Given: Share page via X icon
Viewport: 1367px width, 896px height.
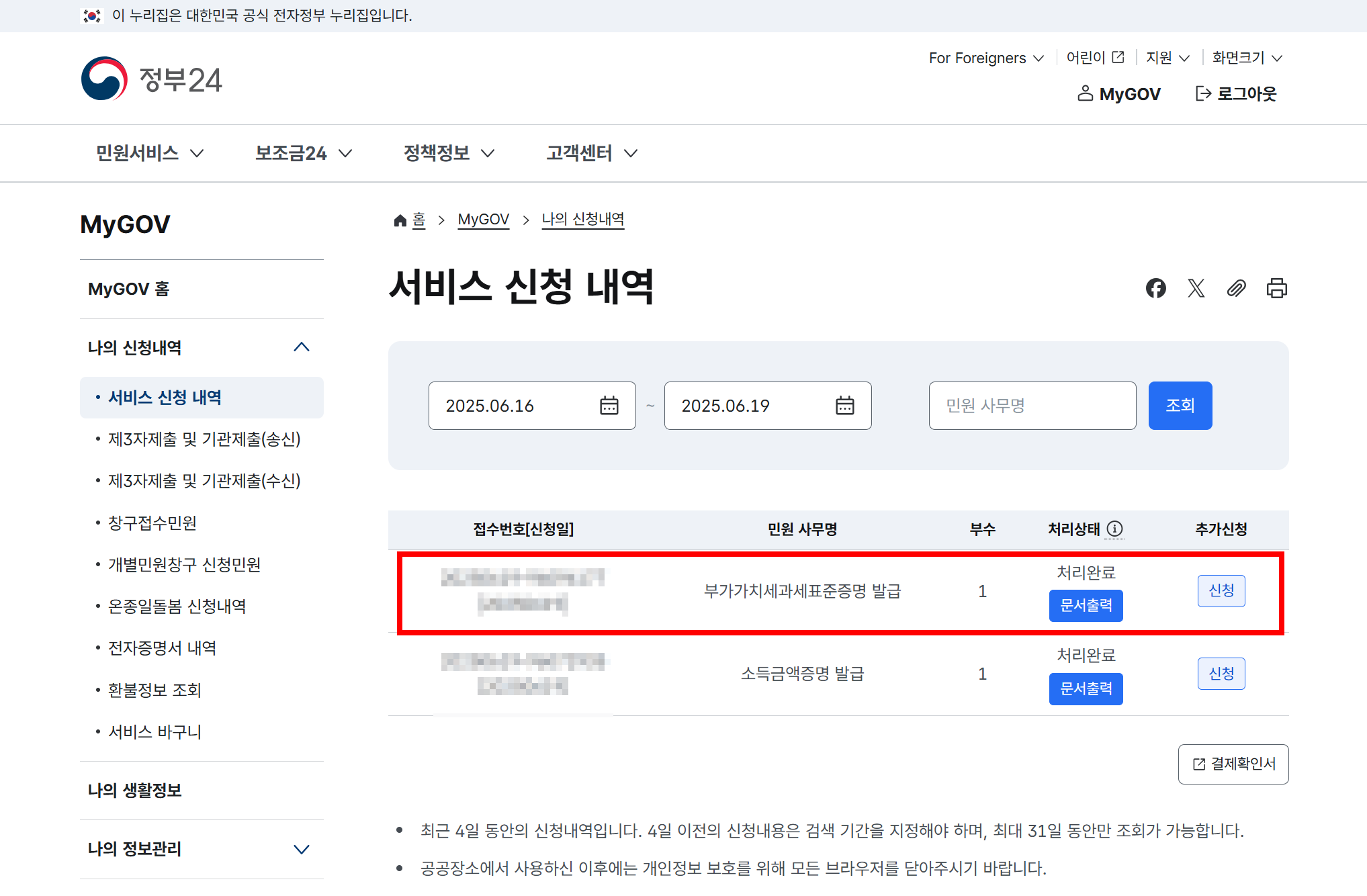Looking at the screenshot, I should point(1196,288).
